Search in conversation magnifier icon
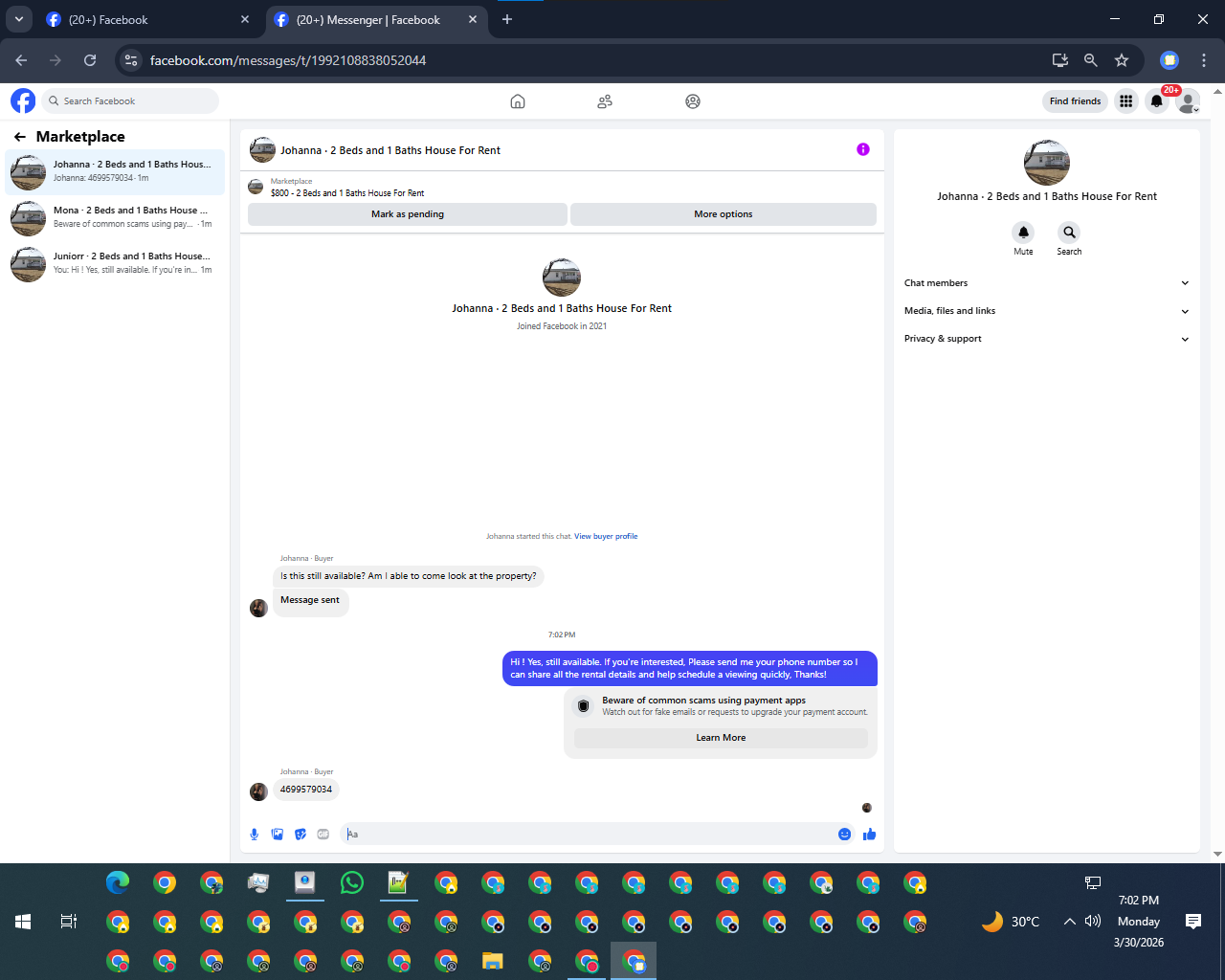This screenshot has height=980, width=1225. (x=1069, y=232)
